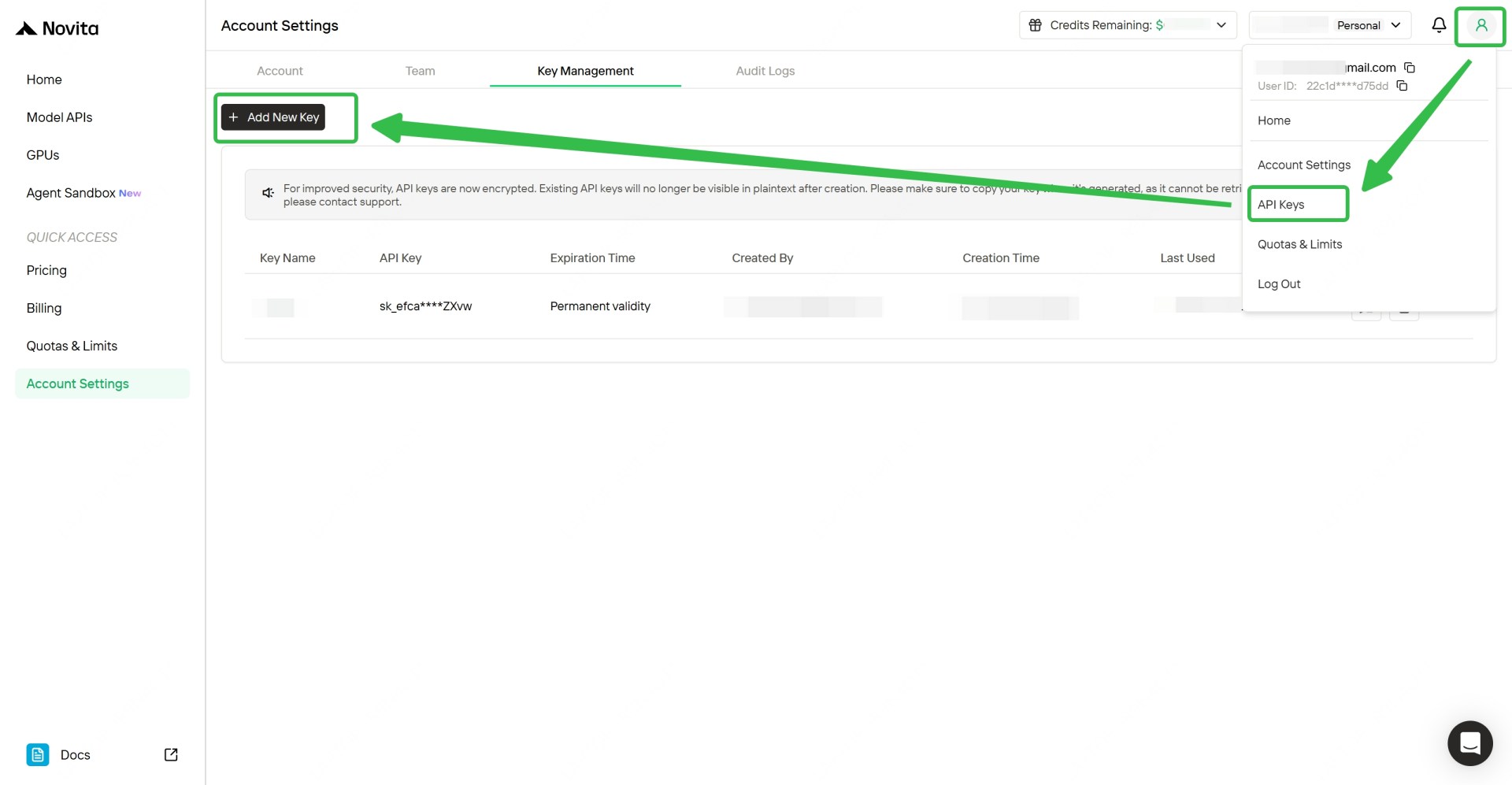Switch to the Team tab
This screenshot has width=1512, height=785.
click(420, 70)
